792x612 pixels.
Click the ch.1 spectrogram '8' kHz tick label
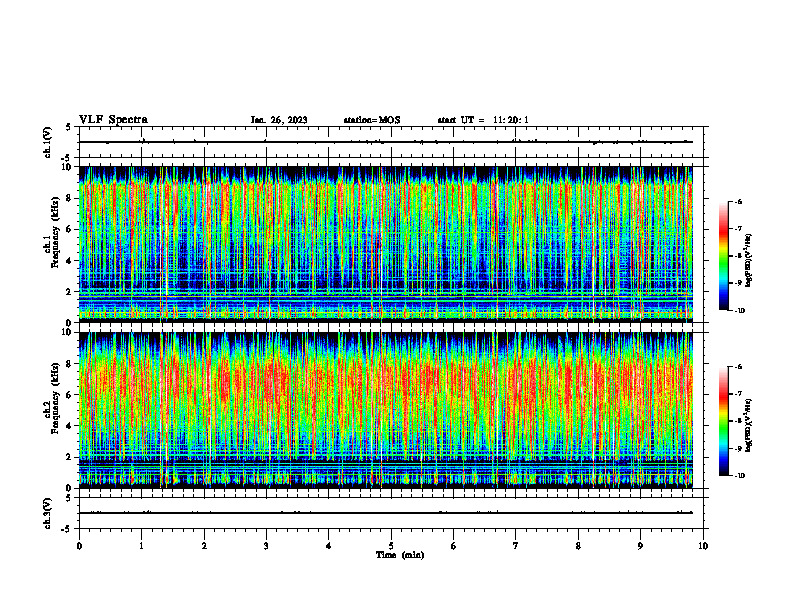point(69,198)
